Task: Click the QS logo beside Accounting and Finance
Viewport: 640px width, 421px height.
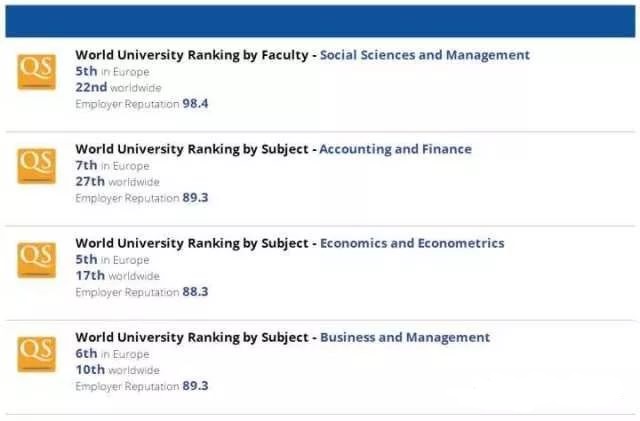Action: click(x=36, y=166)
